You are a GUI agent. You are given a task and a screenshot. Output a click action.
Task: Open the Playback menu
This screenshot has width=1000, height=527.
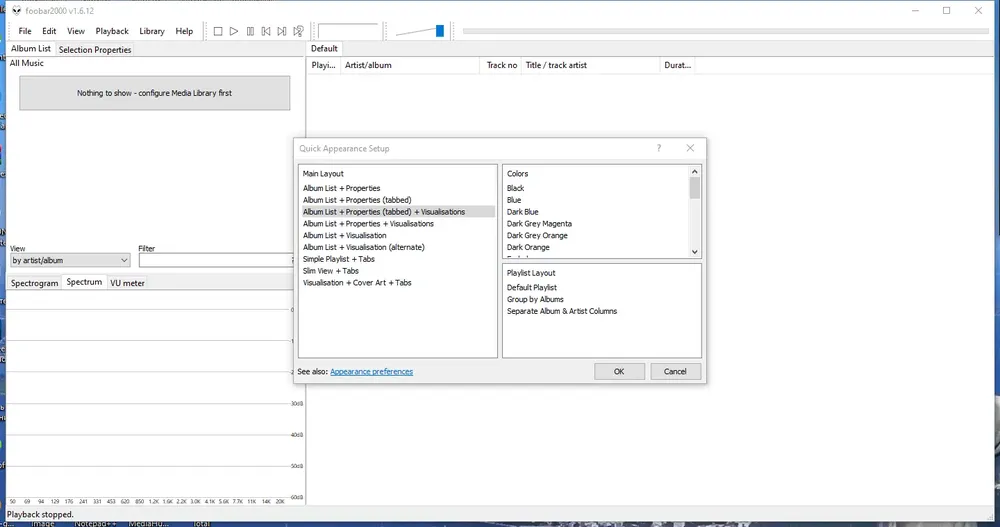pyautogui.click(x=112, y=31)
